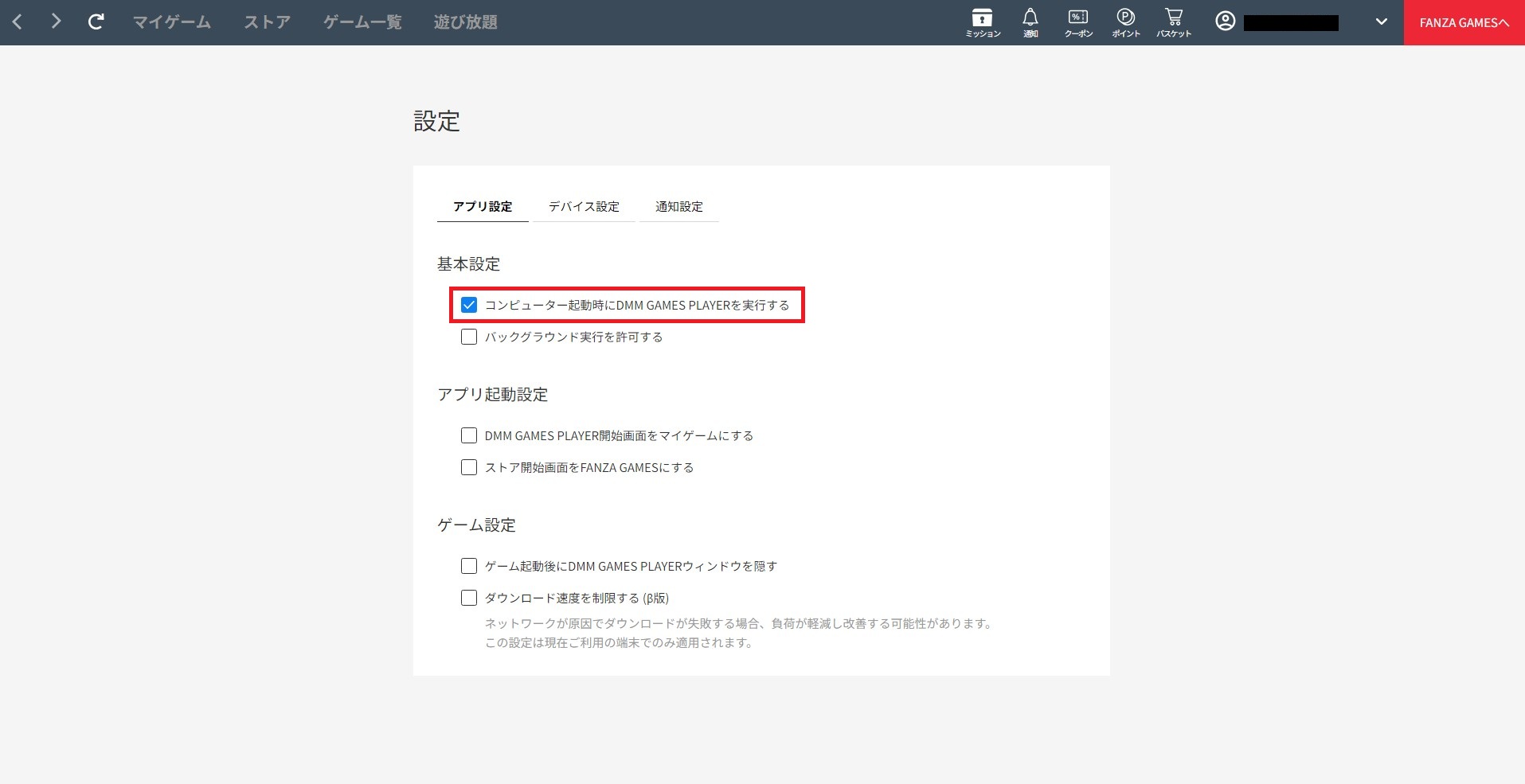This screenshot has width=1525, height=784.
Task: Switch to the デバイス設定 tab
Action: coord(583,207)
